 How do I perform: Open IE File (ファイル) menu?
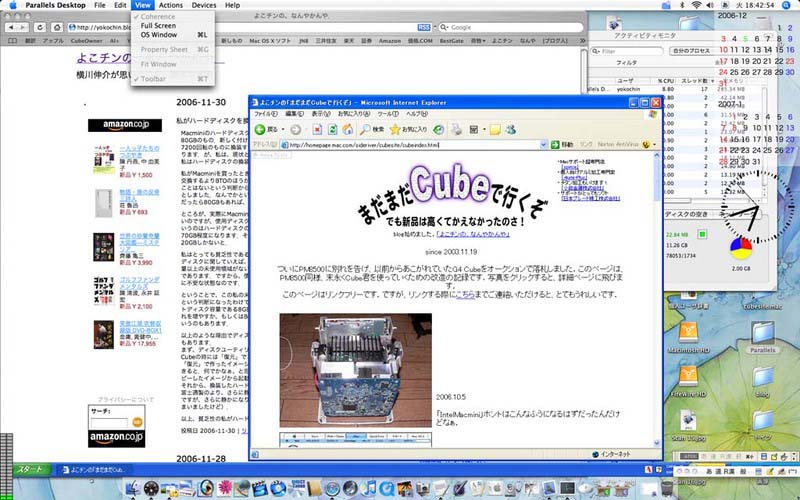[265, 114]
